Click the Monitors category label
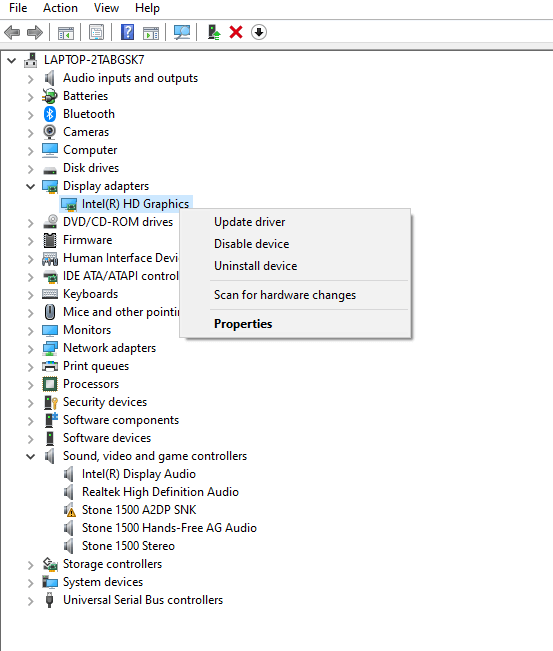Image resolution: width=553 pixels, height=651 pixels. pos(87,330)
